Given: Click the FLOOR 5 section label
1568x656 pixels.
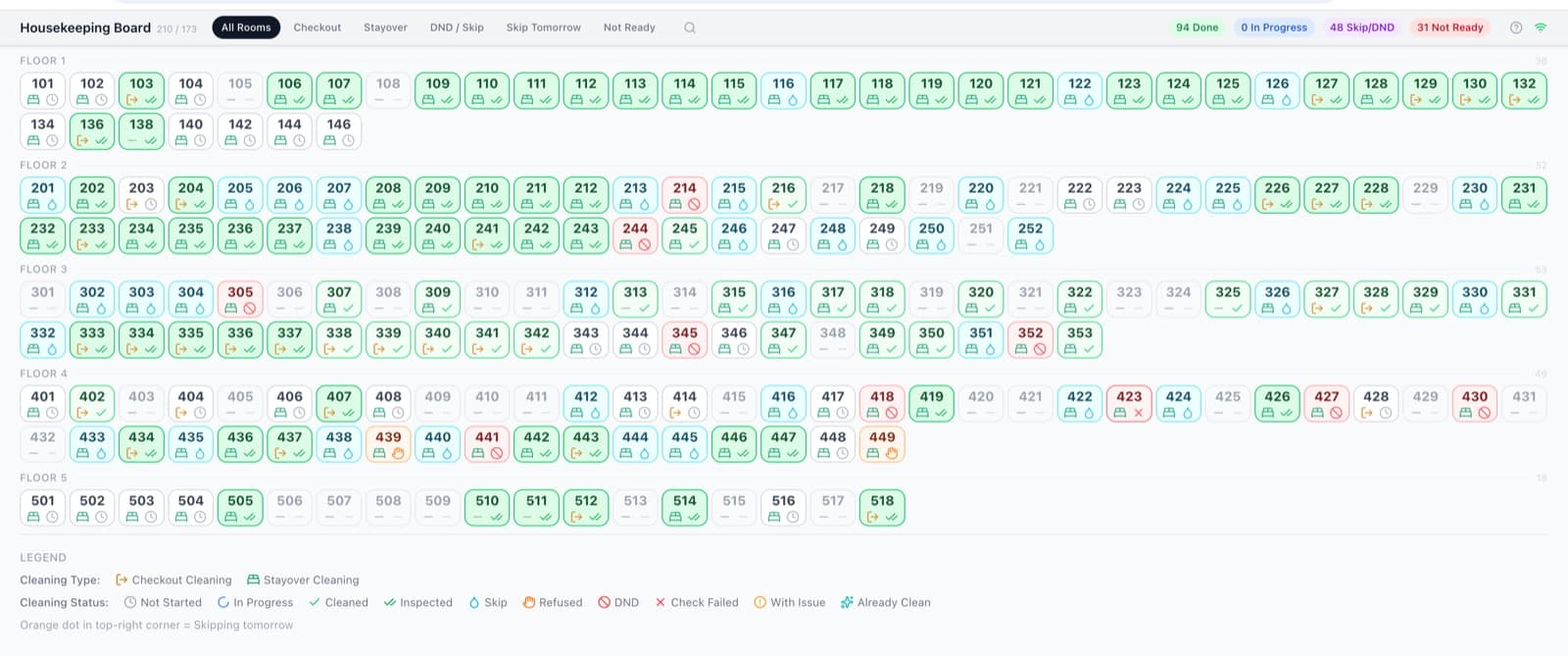Looking at the screenshot, I should [43, 478].
